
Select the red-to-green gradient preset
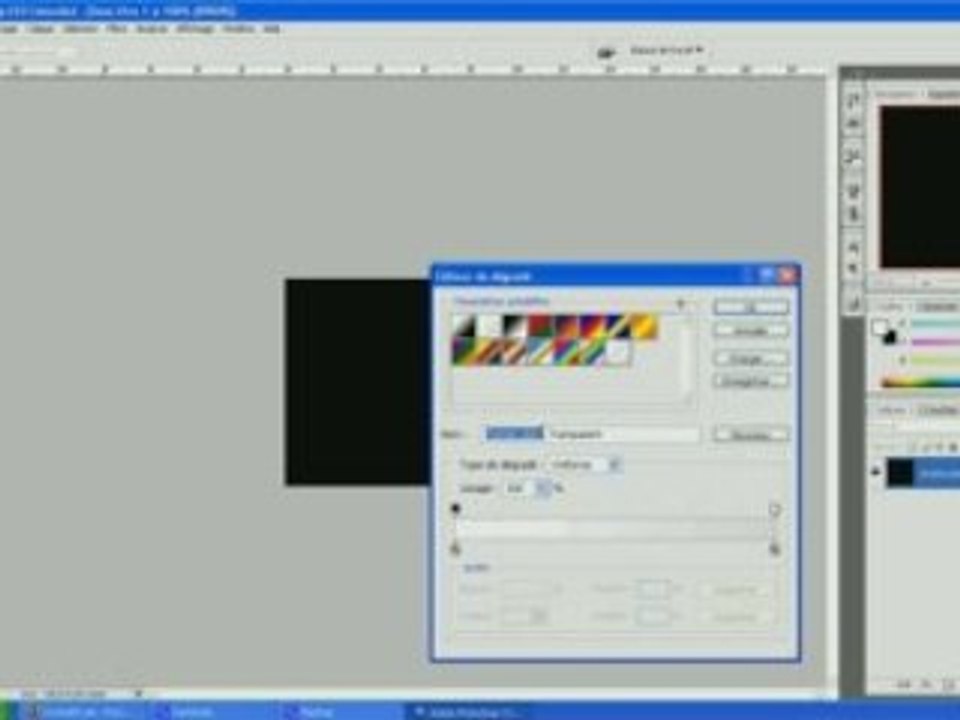[x=541, y=326]
